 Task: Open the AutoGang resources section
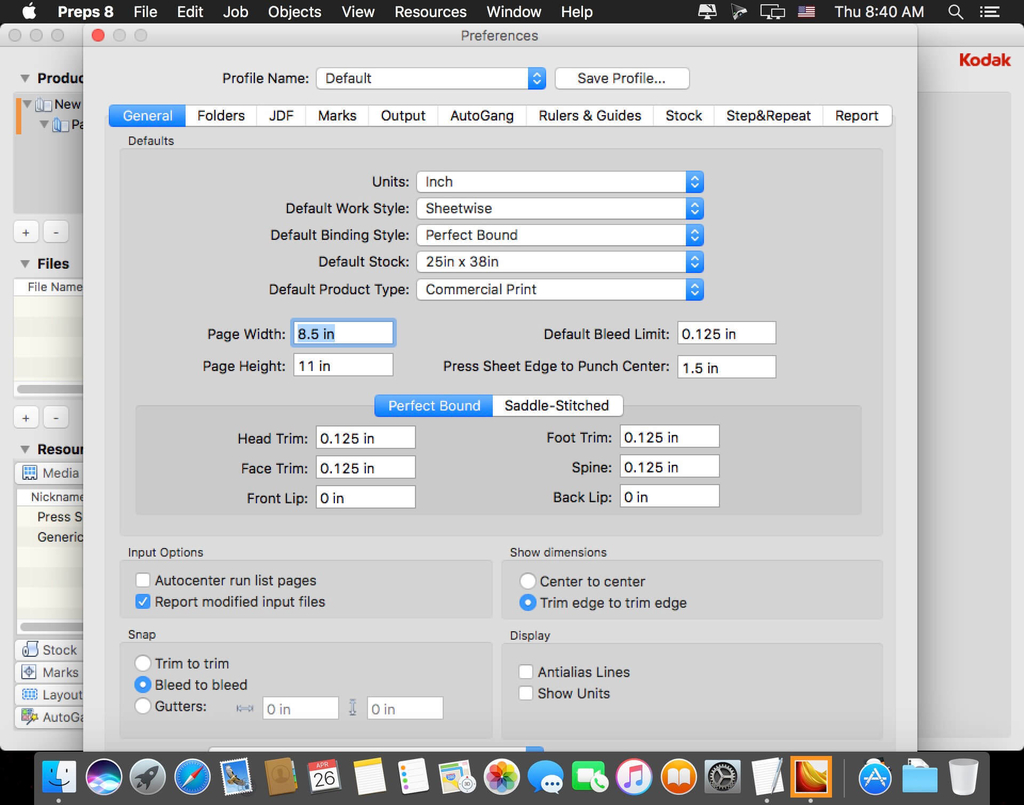52,717
